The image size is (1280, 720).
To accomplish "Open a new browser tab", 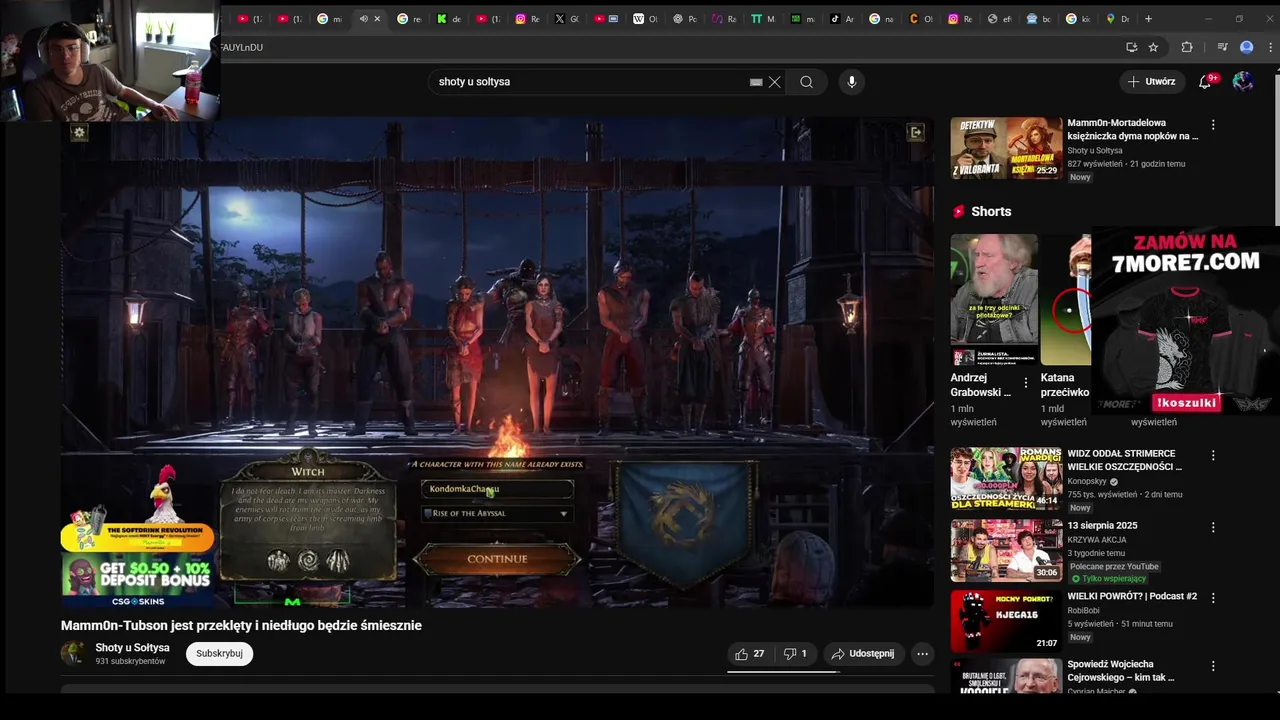I will pos(1148,19).
